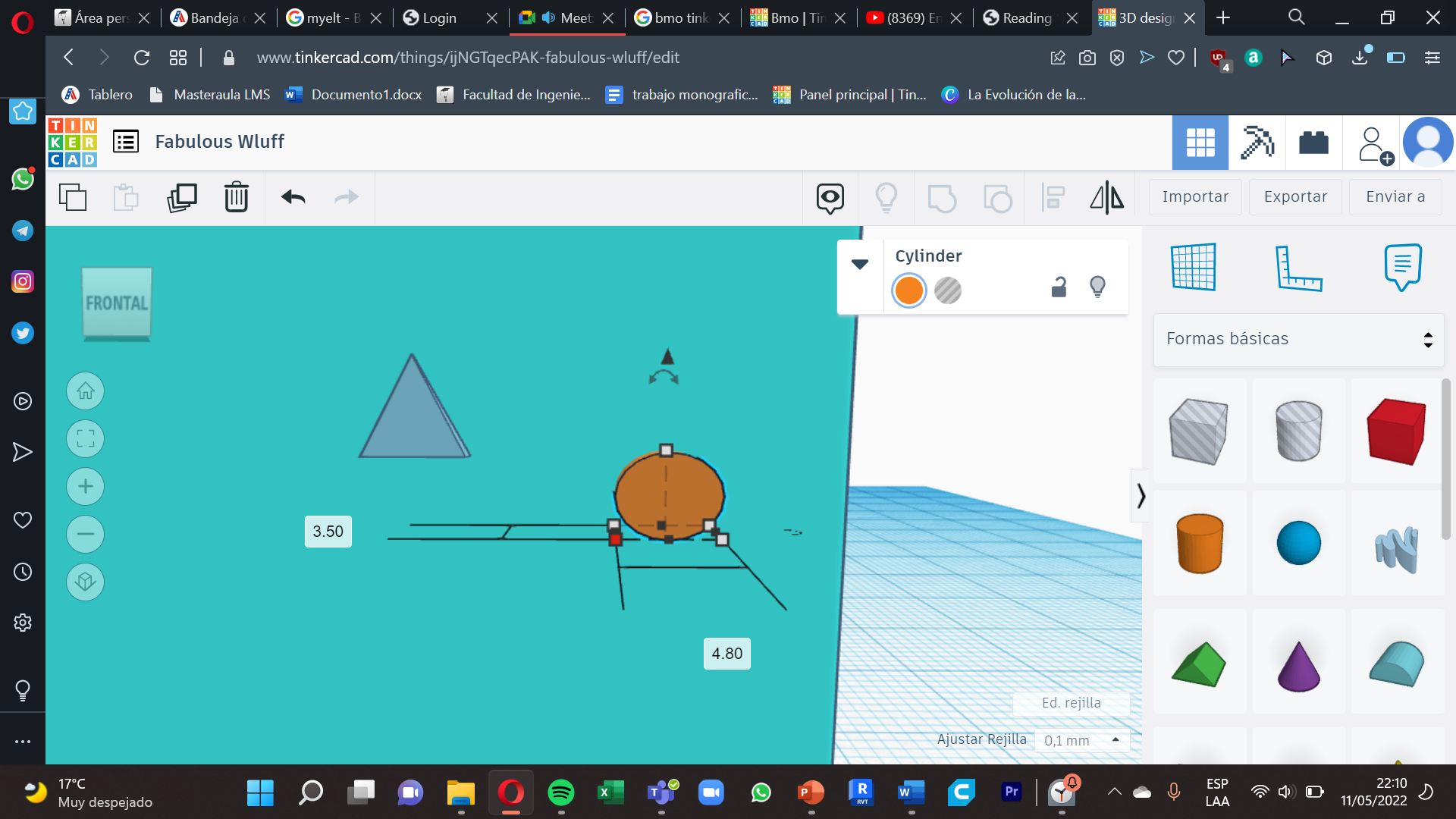Open the Bricks mode
Screen dimensions: 1456x819
coord(1314,143)
